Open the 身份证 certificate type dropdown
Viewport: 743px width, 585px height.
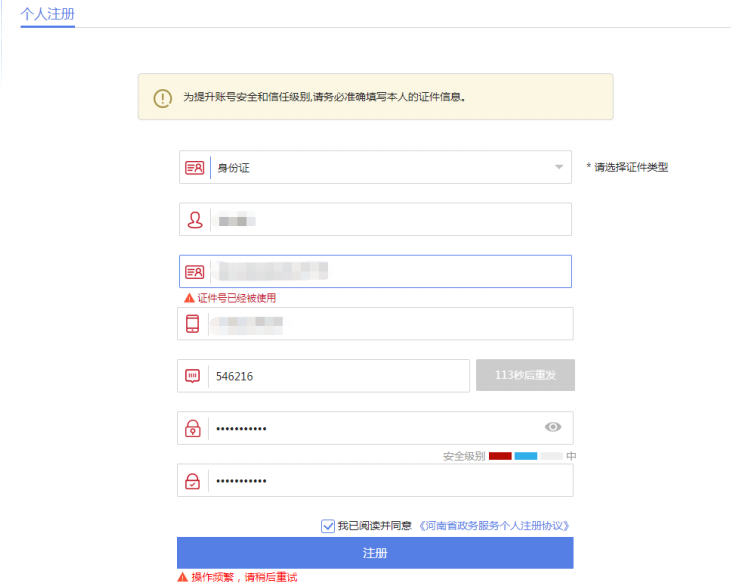(380, 168)
